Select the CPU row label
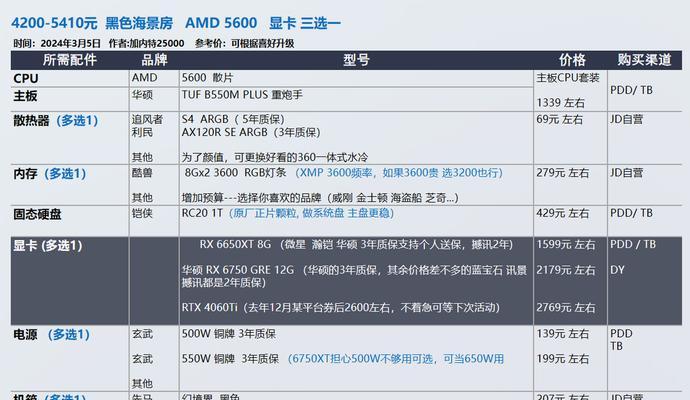Image resolution: width=690 pixels, height=400 pixels. [26, 78]
